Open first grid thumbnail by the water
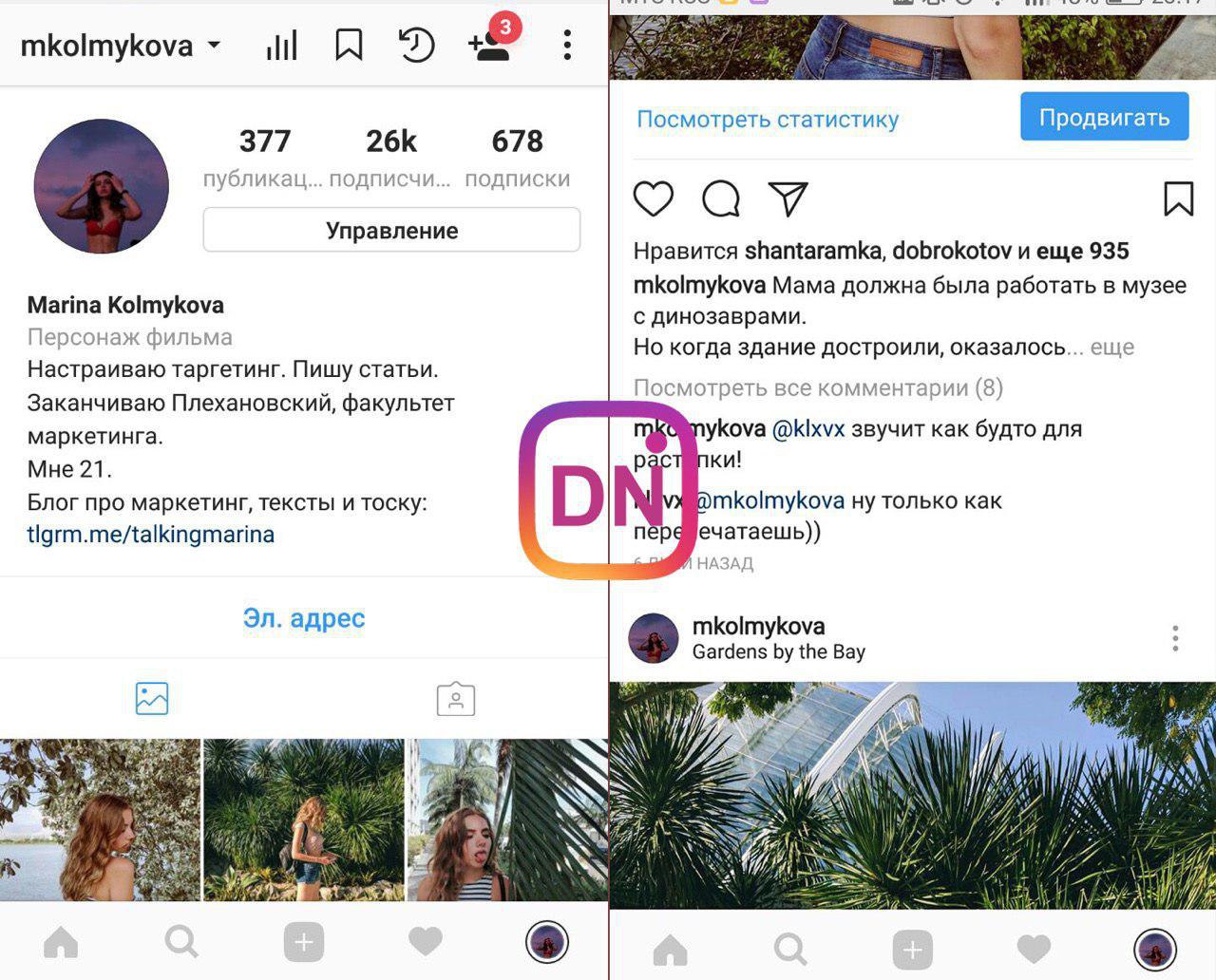 click(x=100, y=820)
